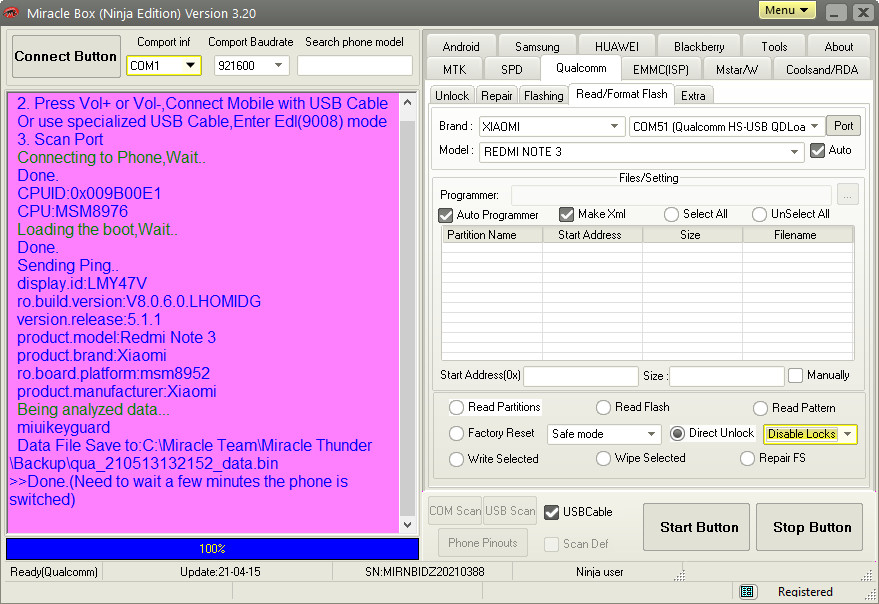Switch to the Blackberry tab
879x604 pixels.
click(x=699, y=47)
